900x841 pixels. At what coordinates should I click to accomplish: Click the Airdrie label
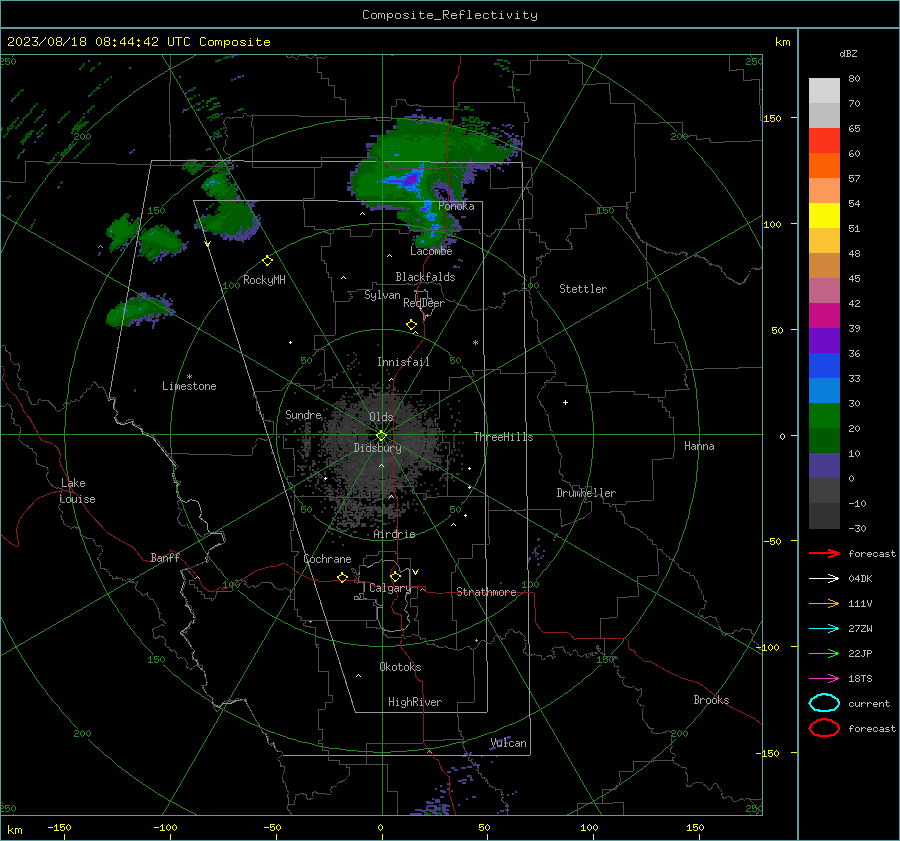(x=394, y=534)
